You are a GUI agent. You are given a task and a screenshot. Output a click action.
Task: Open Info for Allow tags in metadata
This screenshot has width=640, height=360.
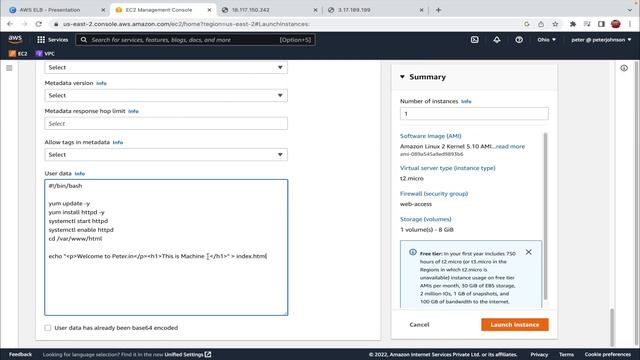[118, 142]
